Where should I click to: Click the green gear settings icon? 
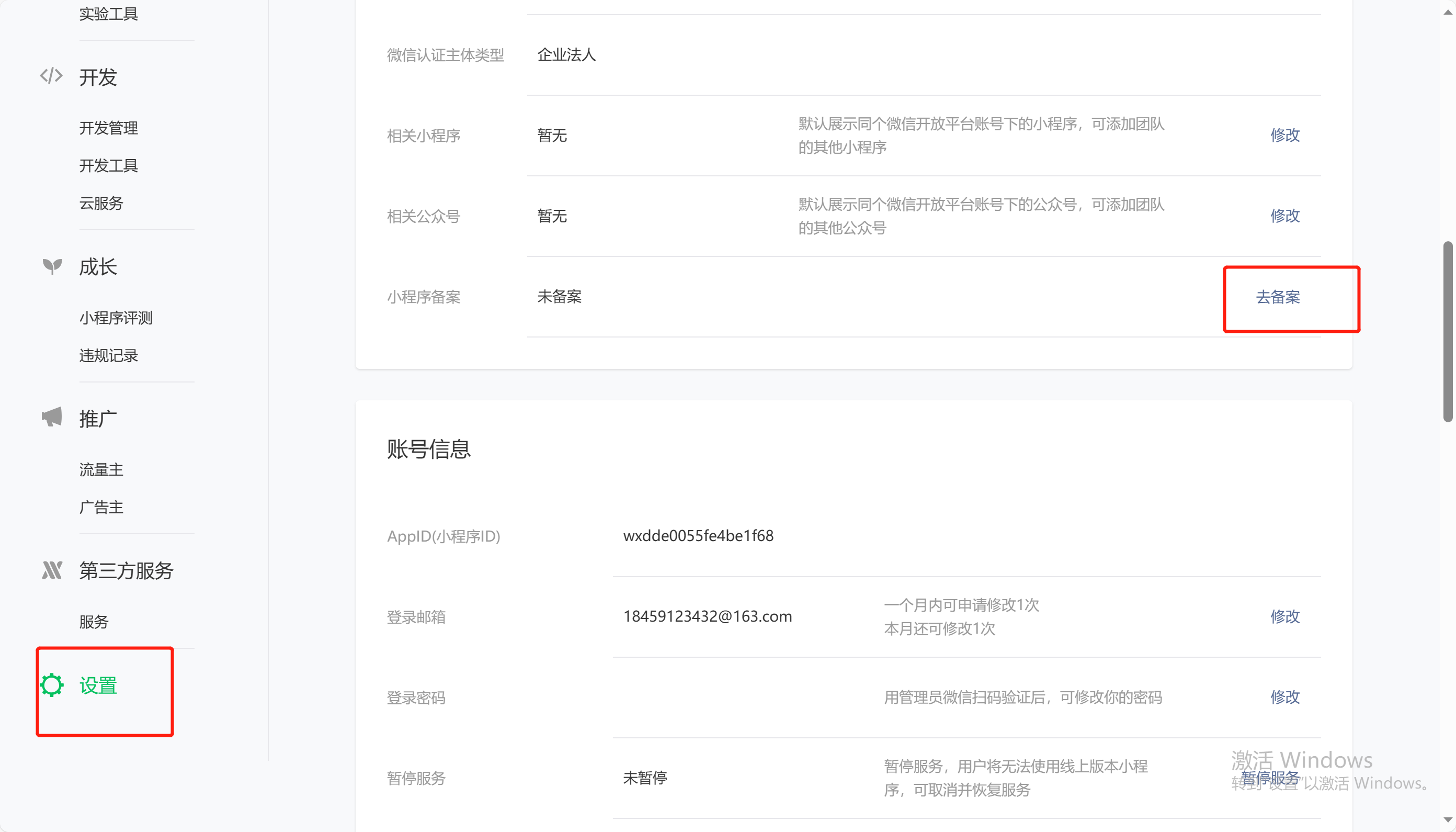pyautogui.click(x=52, y=685)
